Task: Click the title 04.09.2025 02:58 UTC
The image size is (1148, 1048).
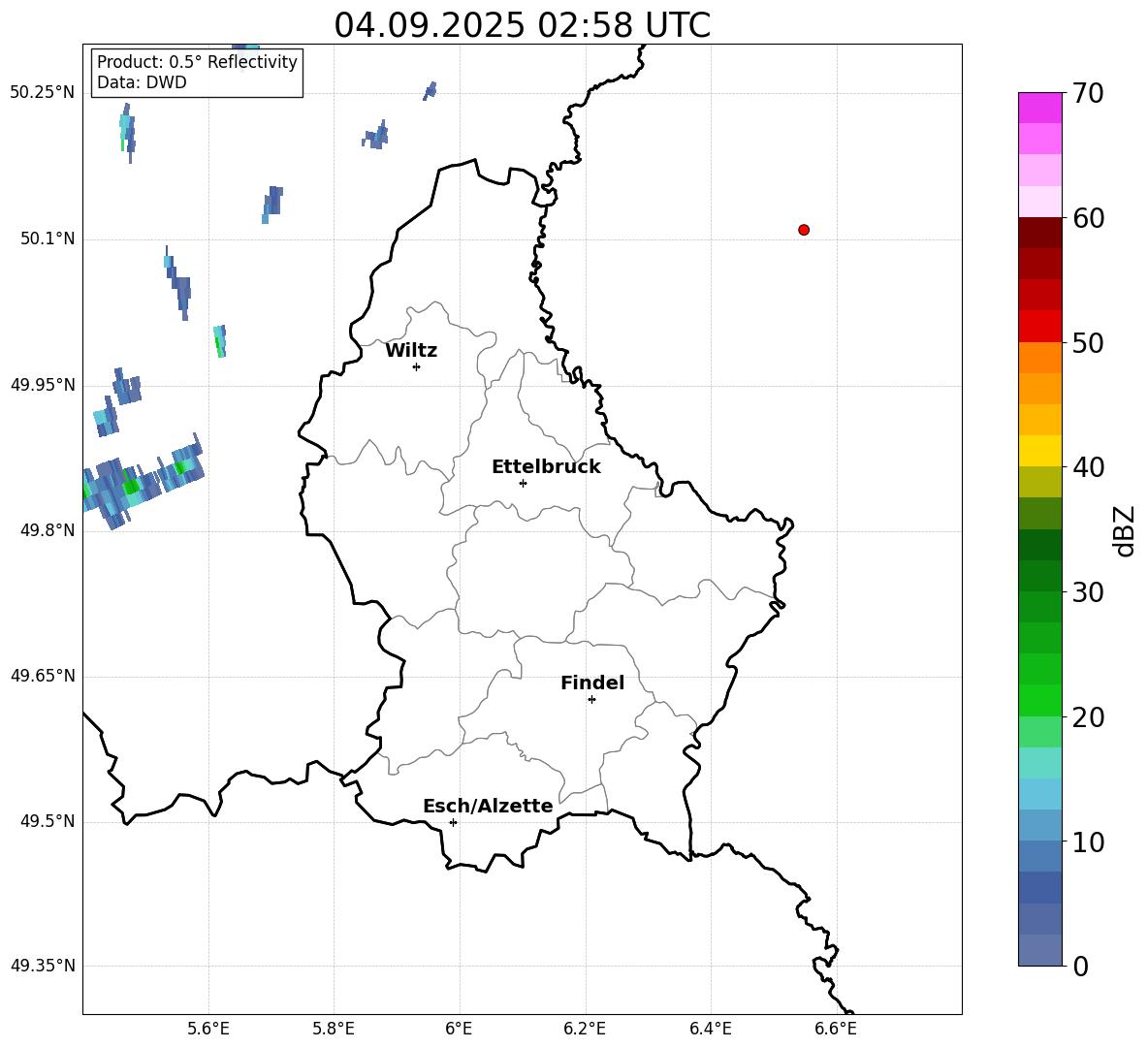Action: (522, 25)
